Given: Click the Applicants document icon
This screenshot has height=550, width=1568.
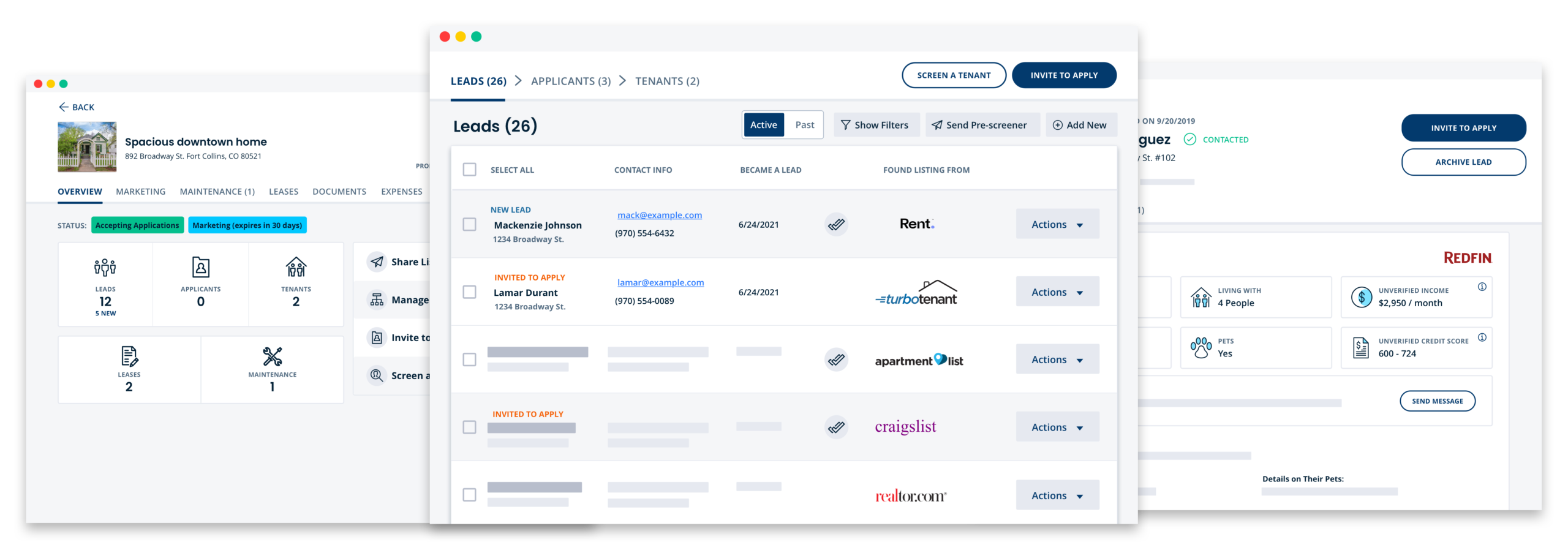Looking at the screenshot, I should coord(200,267).
